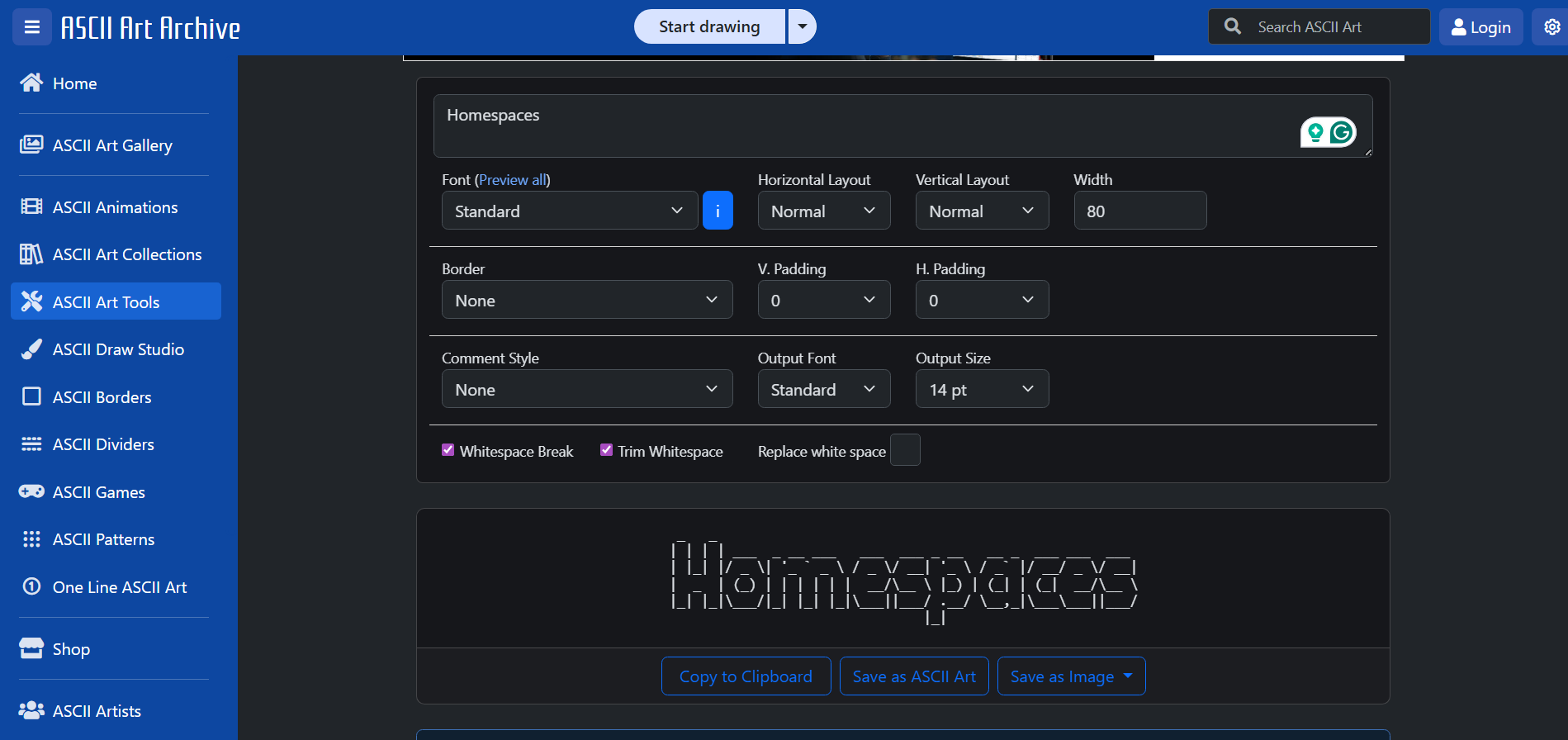Click Copy to Clipboard button
1568x740 pixels.
746,676
